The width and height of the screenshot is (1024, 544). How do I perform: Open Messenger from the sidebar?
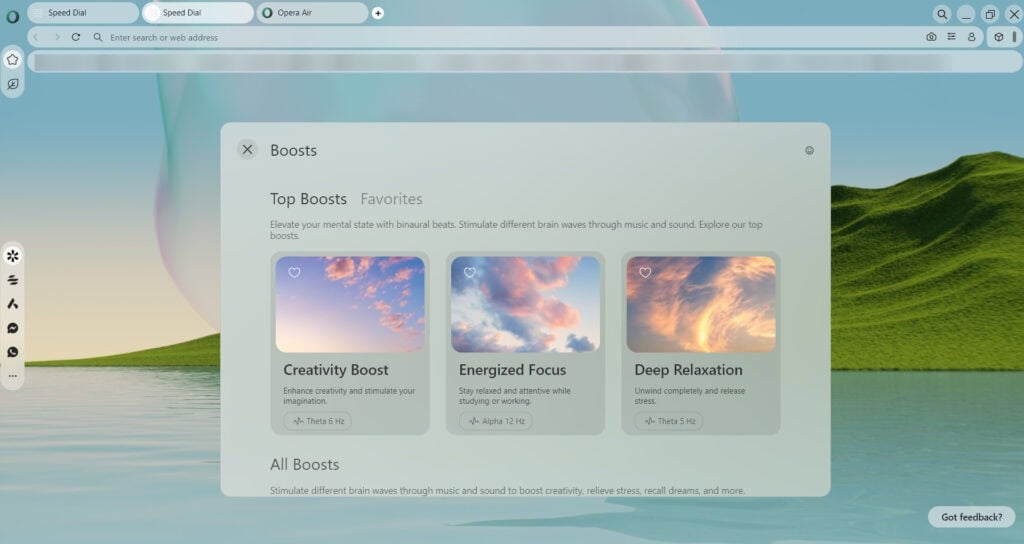click(13, 328)
